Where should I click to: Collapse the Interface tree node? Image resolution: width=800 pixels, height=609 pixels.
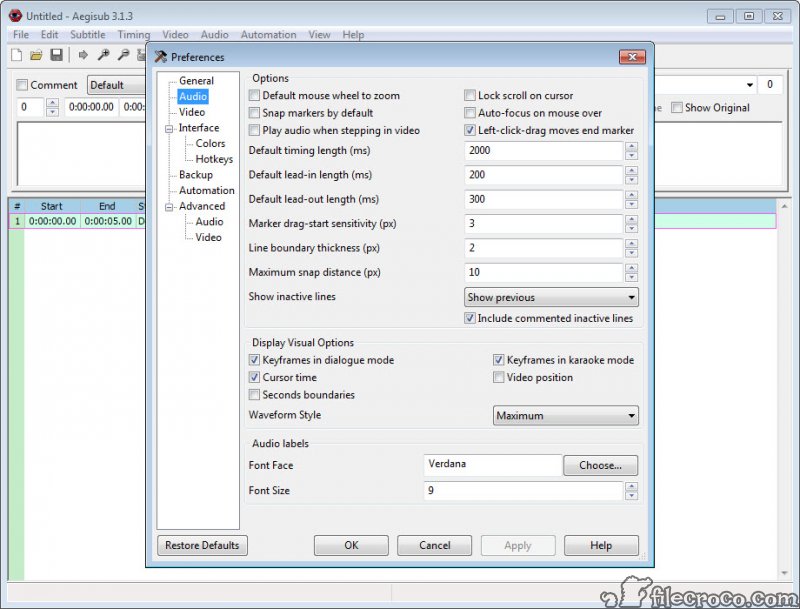(x=169, y=129)
